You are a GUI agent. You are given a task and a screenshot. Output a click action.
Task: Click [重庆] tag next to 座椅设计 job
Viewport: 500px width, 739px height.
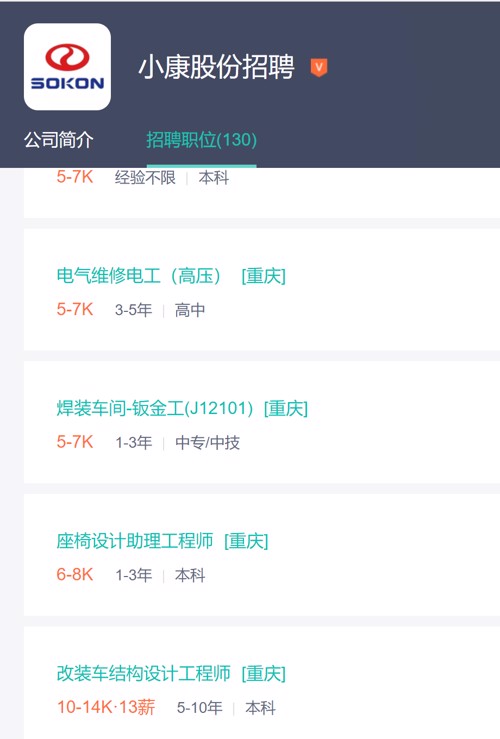246,541
